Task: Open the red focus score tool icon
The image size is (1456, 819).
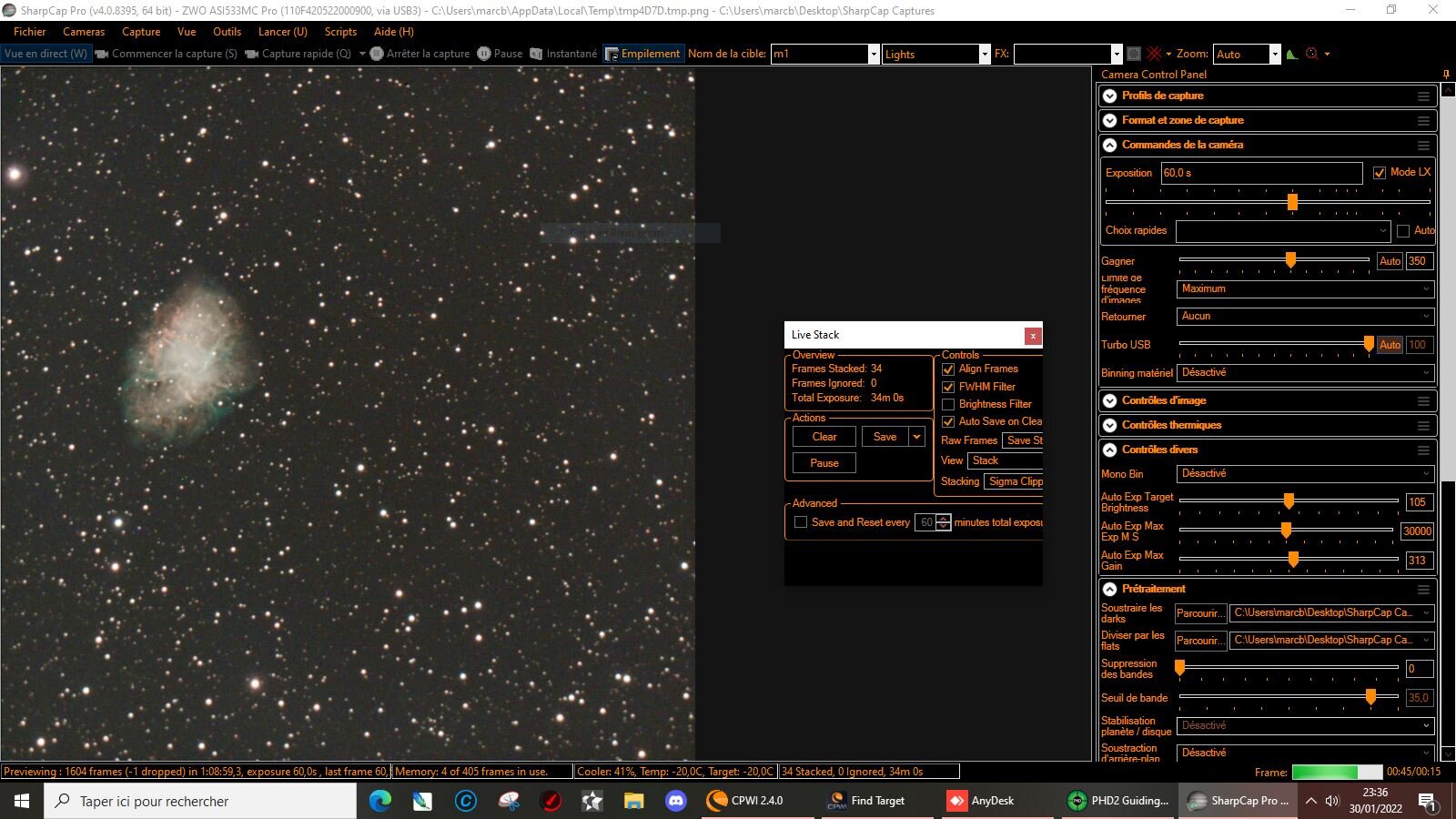Action: click(1311, 54)
